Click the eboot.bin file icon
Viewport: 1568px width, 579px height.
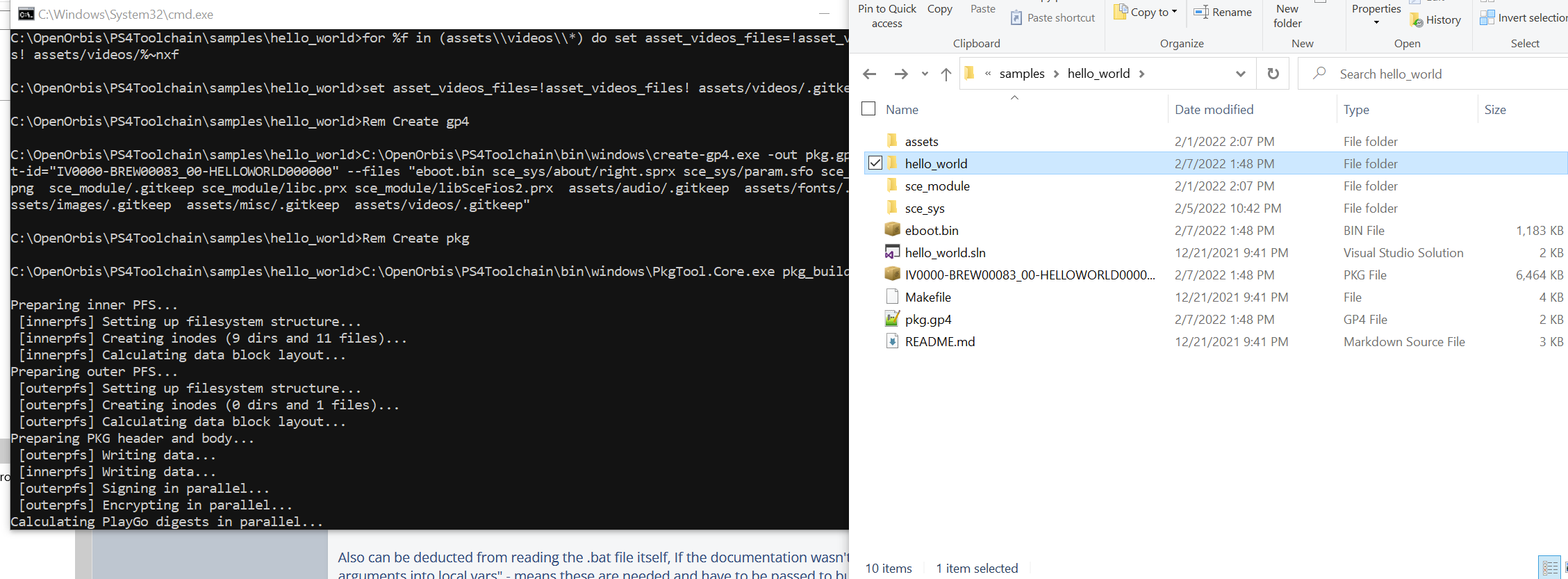click(x=892, y=229)
